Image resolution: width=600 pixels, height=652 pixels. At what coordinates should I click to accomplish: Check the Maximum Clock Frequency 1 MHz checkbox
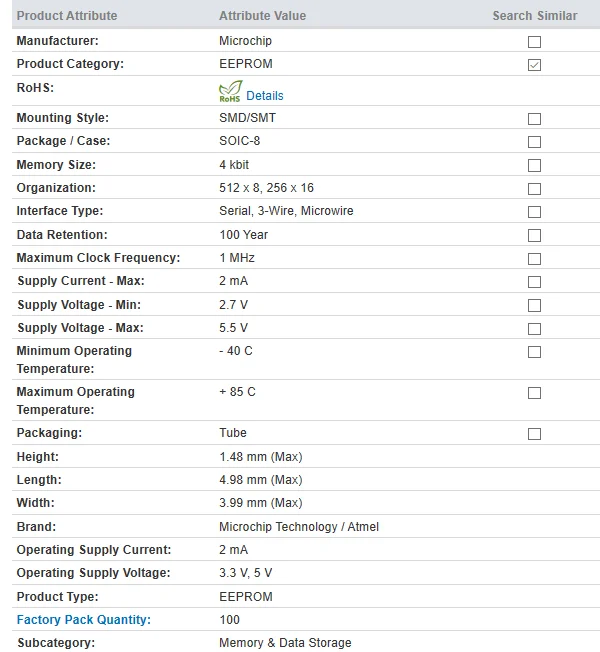[x=534, y=259]
